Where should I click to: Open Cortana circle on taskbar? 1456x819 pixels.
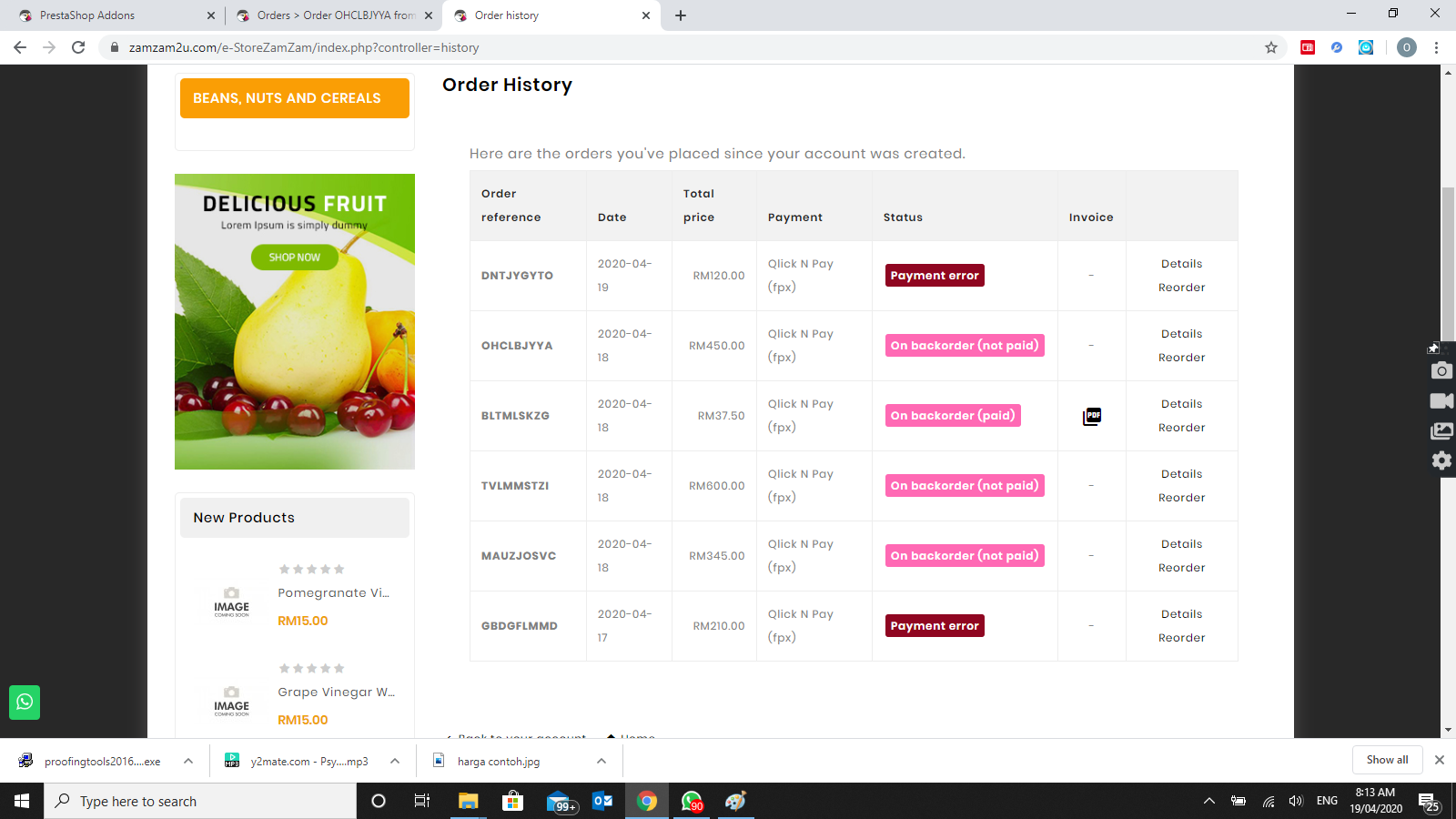(x=379, y=801)
